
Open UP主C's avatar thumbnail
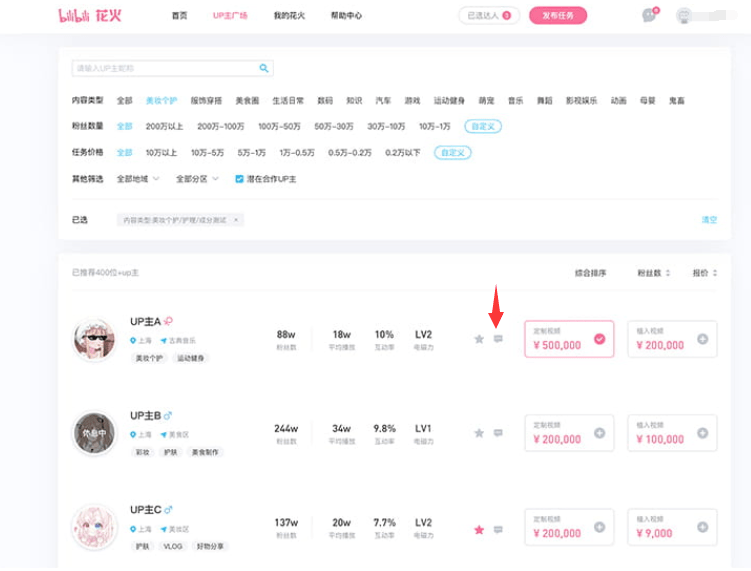(x=94, y=527)
